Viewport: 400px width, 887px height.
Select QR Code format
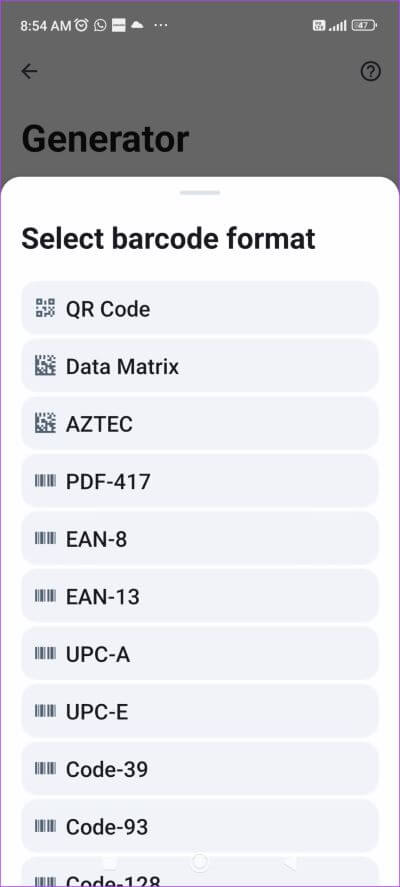pos(200,308)
